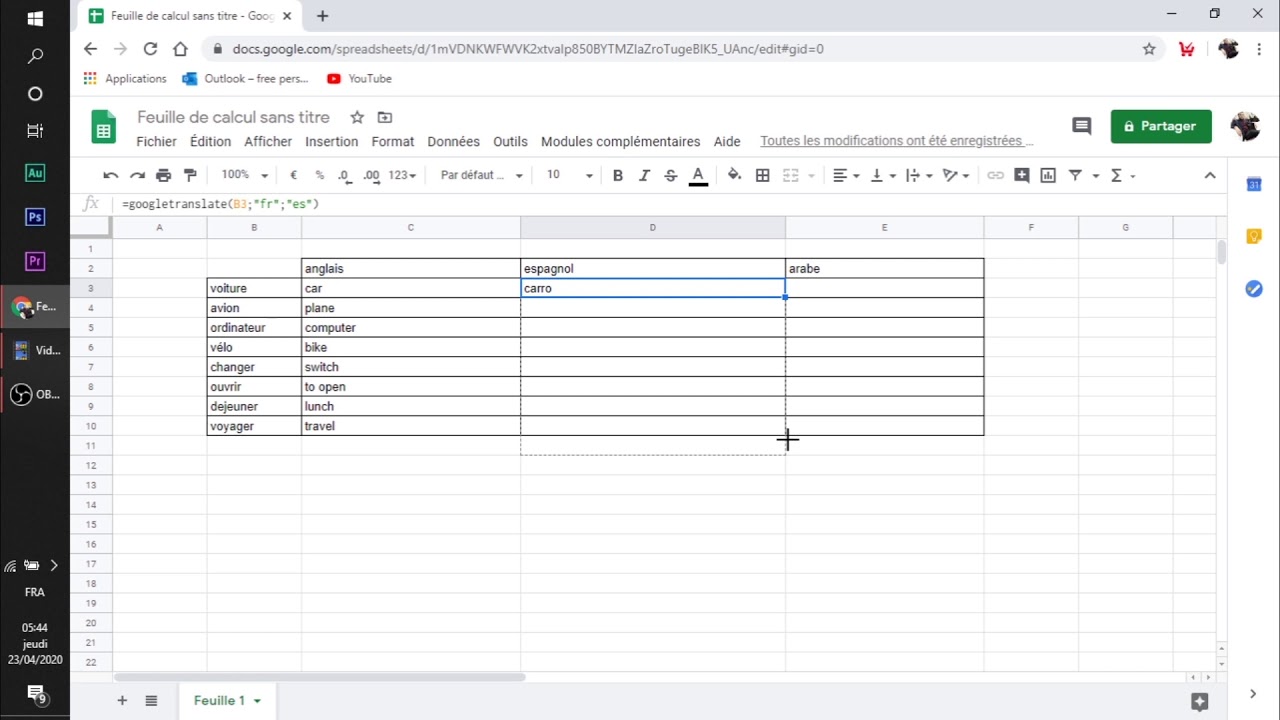This screenshot has width=1280, height=720.
Task: Select column D header
Action: (x=653, y=227)
